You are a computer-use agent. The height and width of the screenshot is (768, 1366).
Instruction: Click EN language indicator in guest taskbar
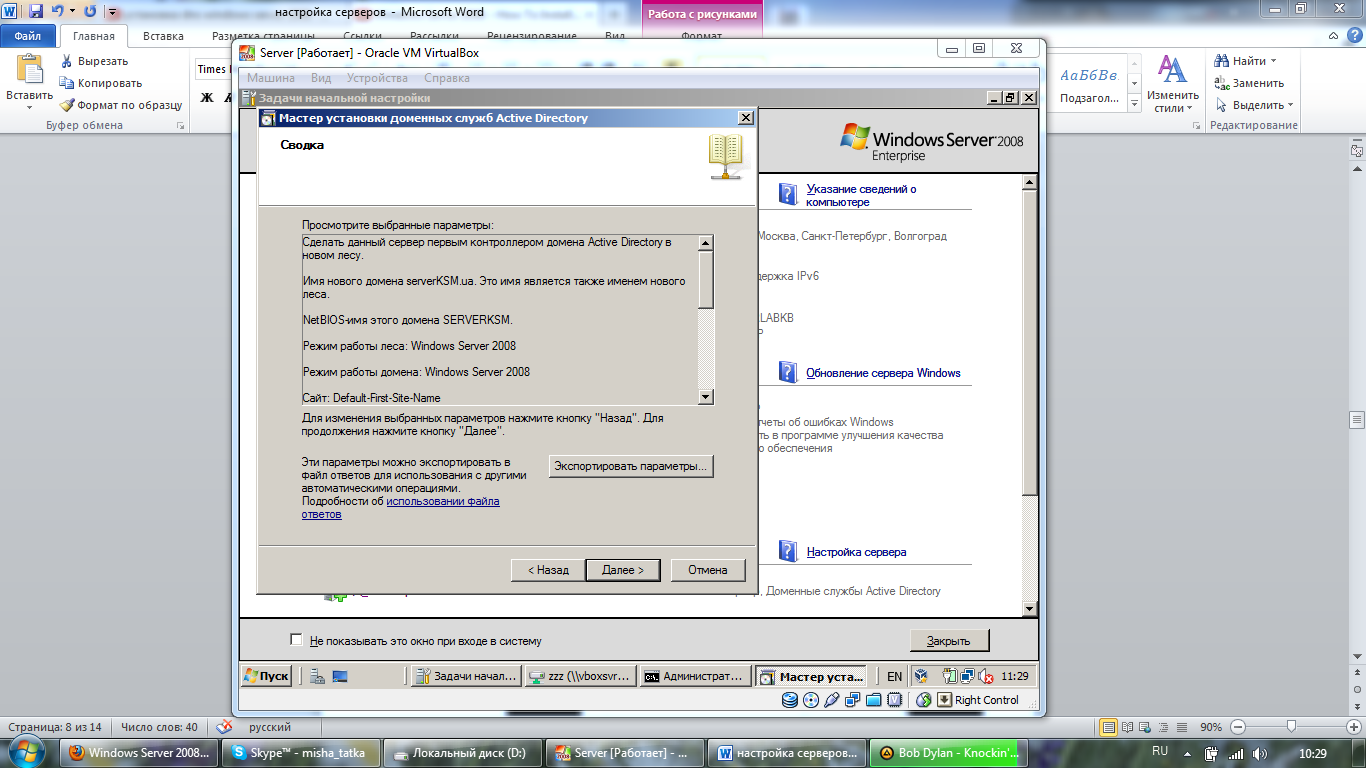pos(894,676)
